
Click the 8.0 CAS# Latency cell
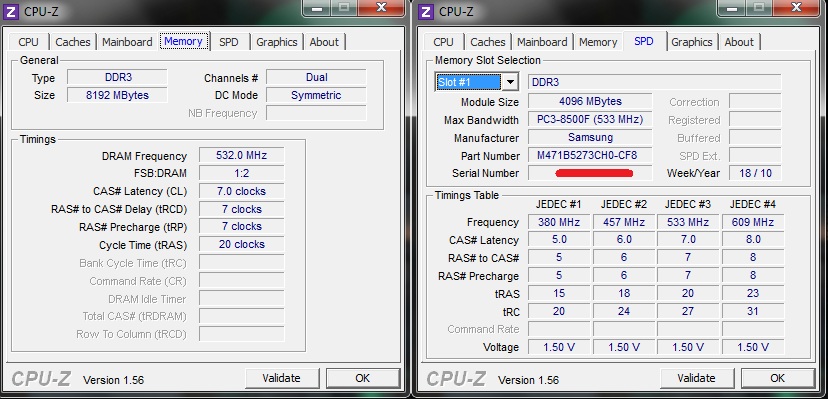pos(753,240)
